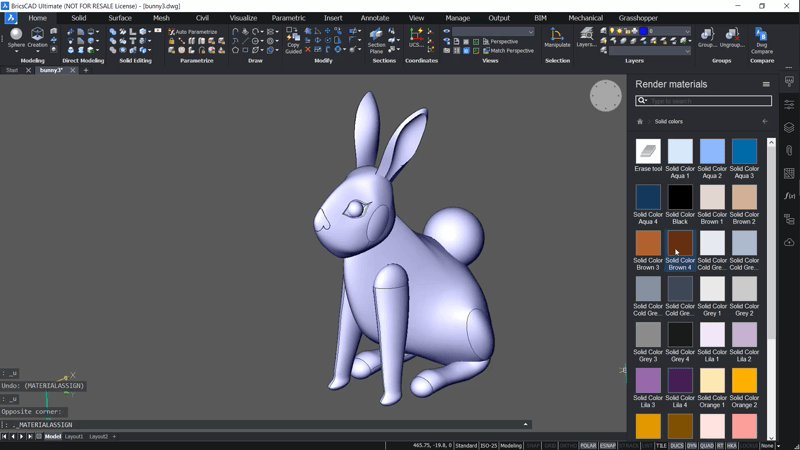Click the Copy Guided tool
This screenshot has height=450, width=800.
pos(293,41)
